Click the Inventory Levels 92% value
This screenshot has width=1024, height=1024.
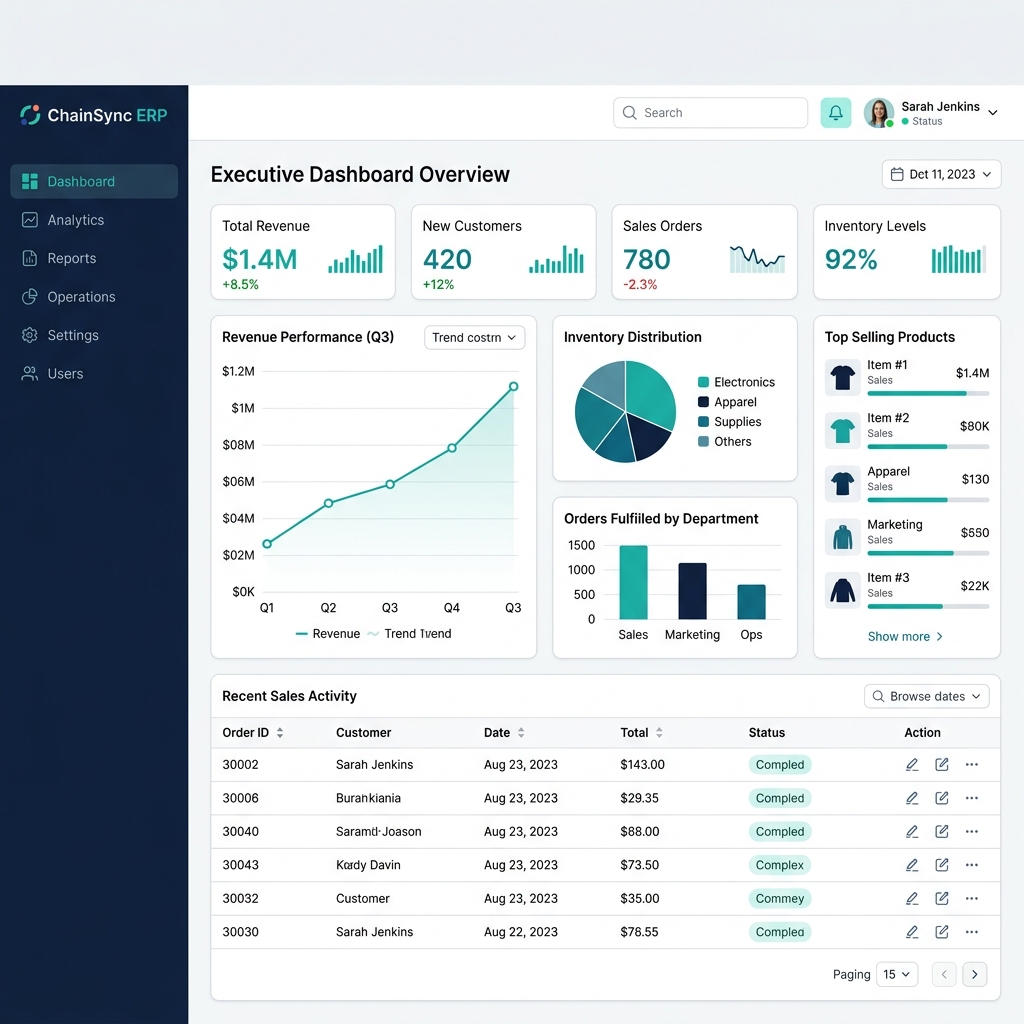click(850, 259)
